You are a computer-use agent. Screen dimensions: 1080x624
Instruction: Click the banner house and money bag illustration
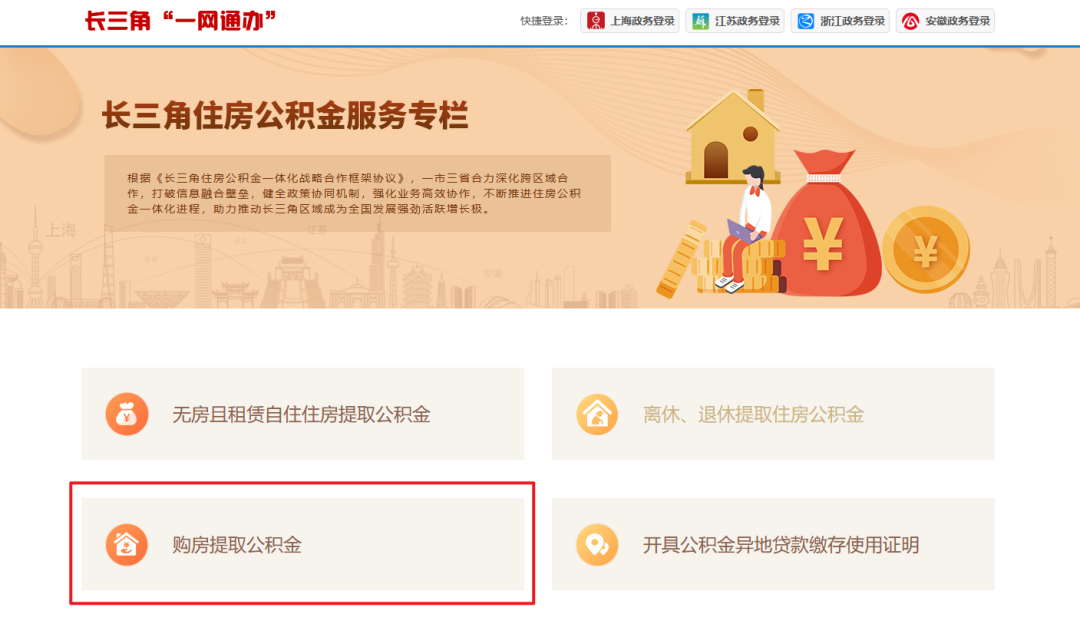[x=813, y=194]
